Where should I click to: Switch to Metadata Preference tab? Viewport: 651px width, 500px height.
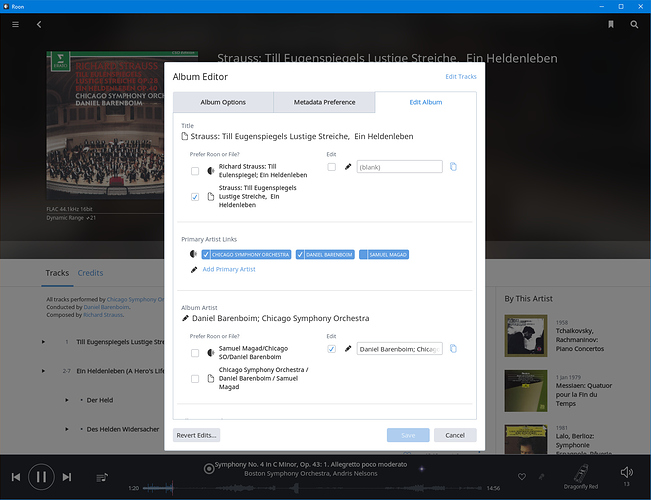(324, 102)
